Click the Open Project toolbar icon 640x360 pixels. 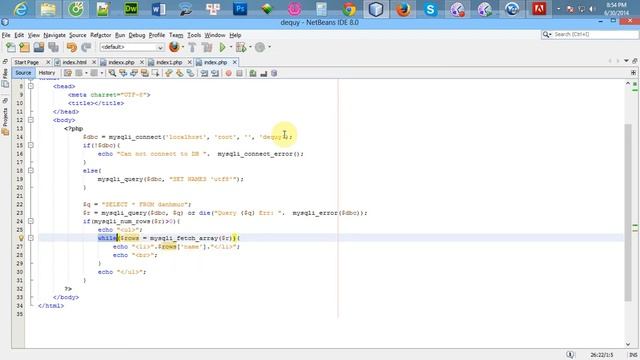point(39,47)
